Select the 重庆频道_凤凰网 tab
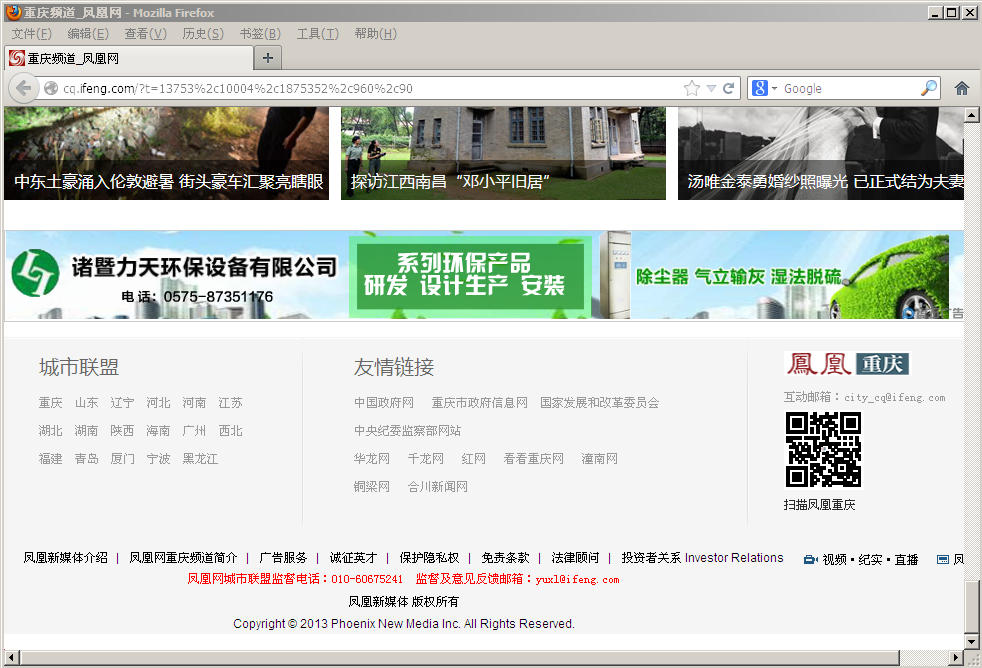The width and height of the screenshot is (982, 668). [x=130, y=58]
